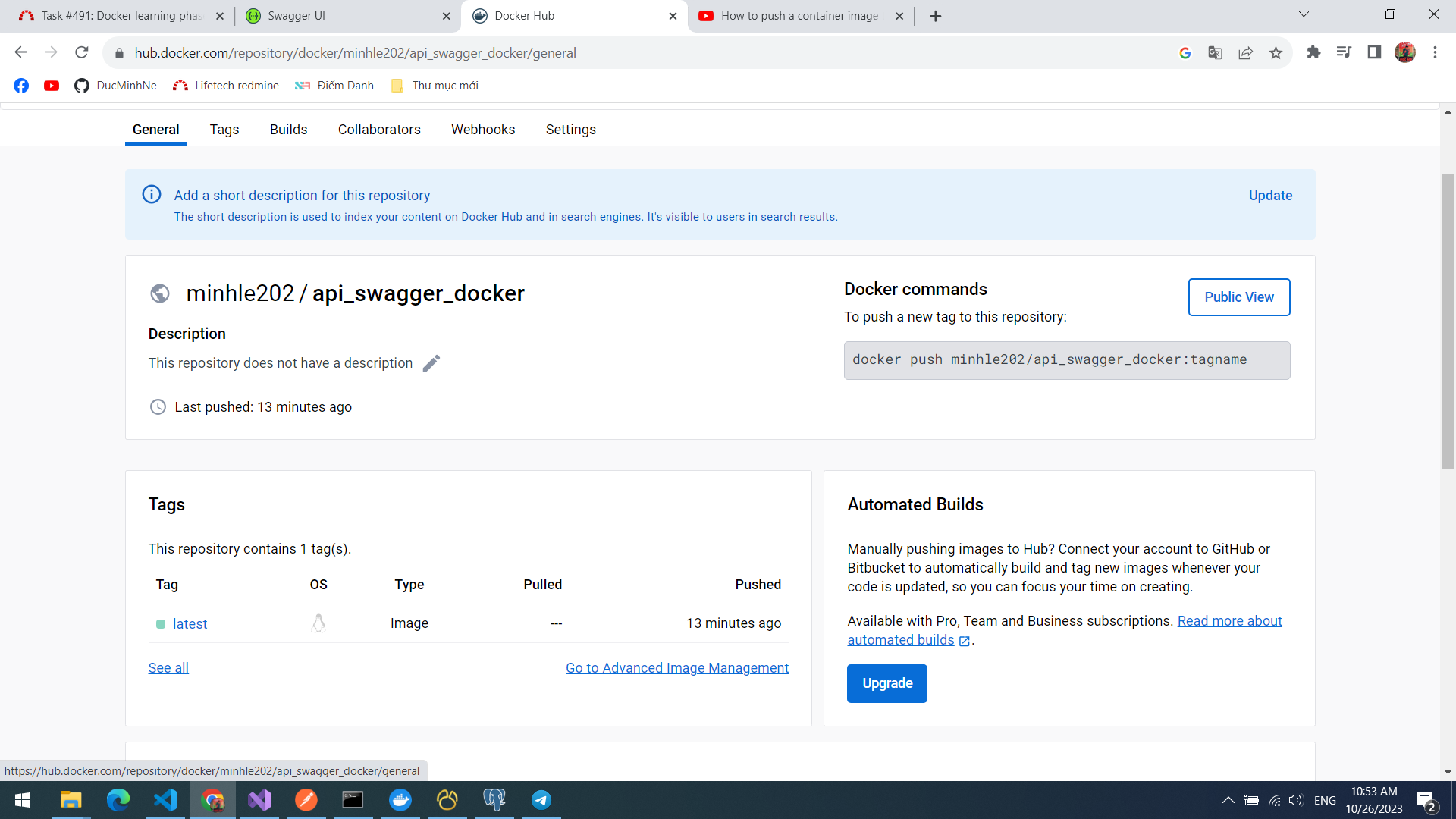Click the Google Translate icon in address bar

(x=1215, y=53)
